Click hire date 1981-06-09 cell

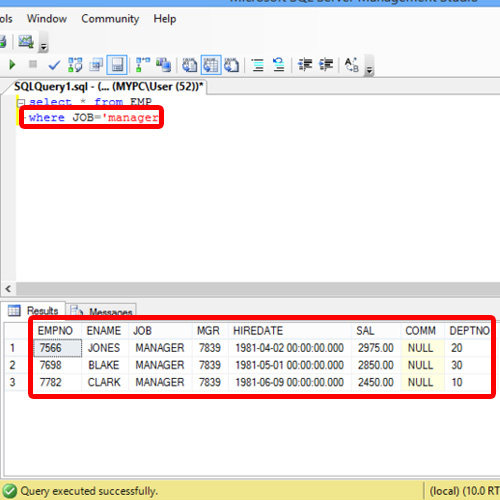click(x=289, y=382)
